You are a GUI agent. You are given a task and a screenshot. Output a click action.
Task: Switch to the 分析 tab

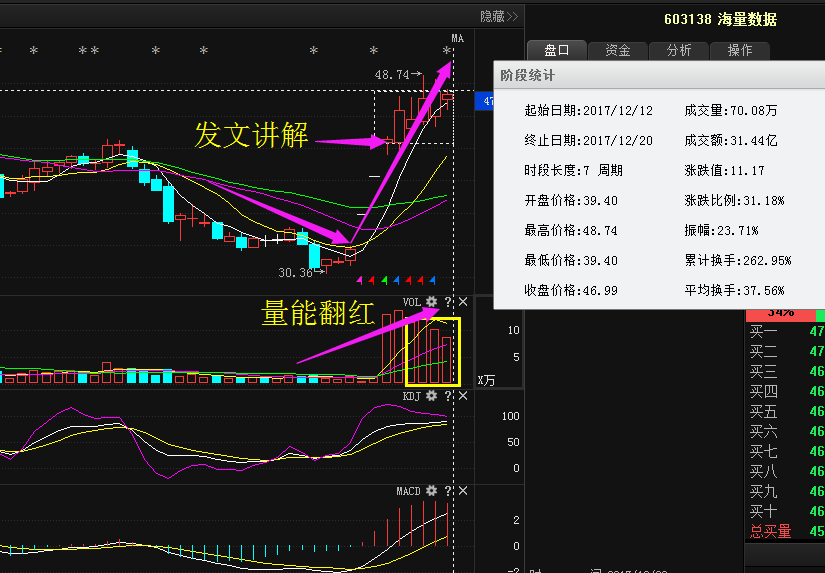point(679,50)
